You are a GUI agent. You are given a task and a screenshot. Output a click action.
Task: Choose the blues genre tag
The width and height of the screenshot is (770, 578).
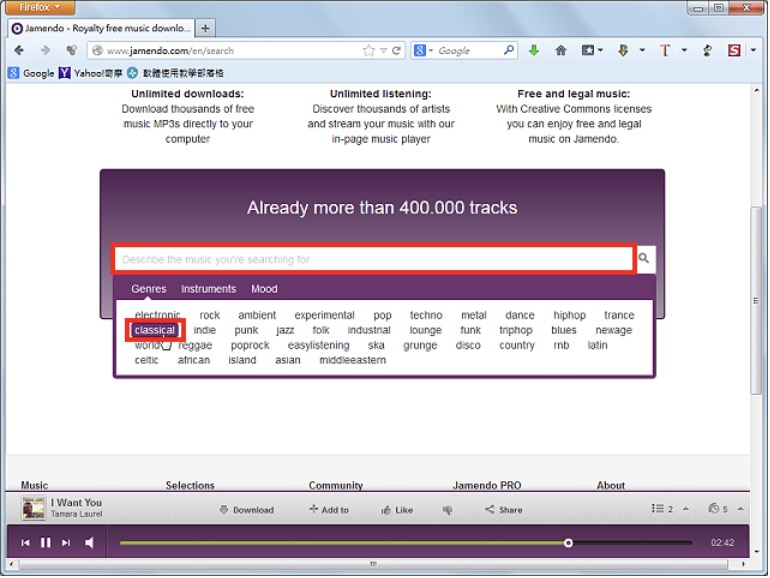click(x=564, y=330)
